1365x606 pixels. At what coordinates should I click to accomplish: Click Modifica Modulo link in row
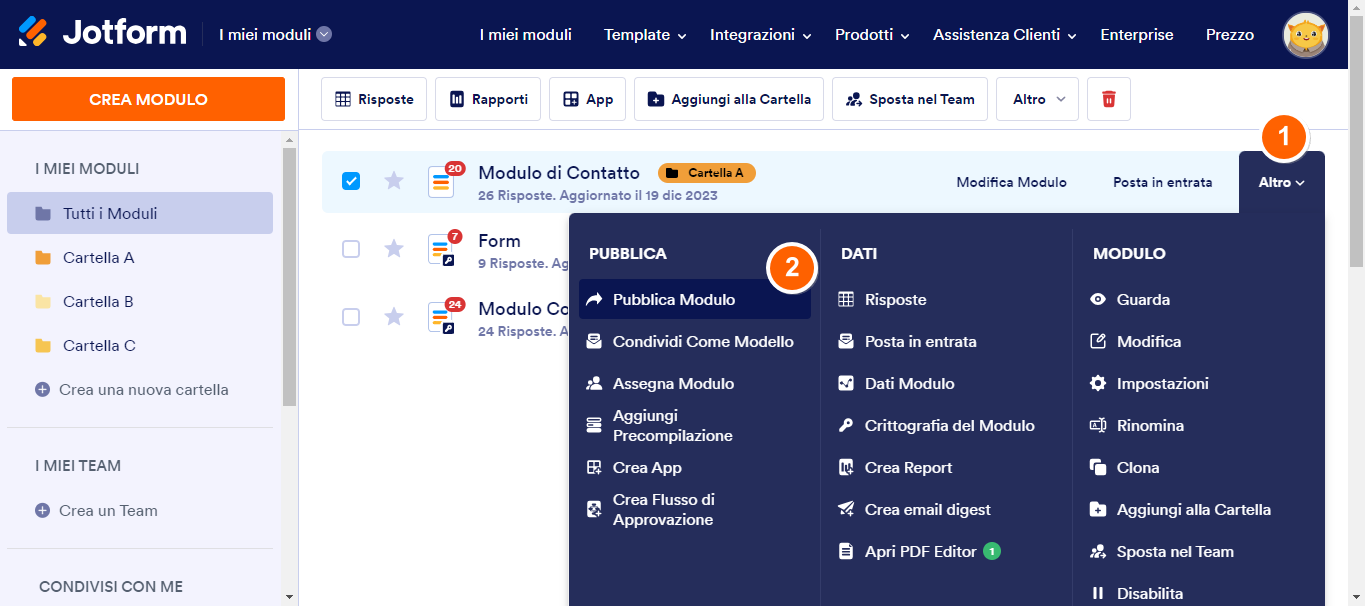coord(1011,182)
